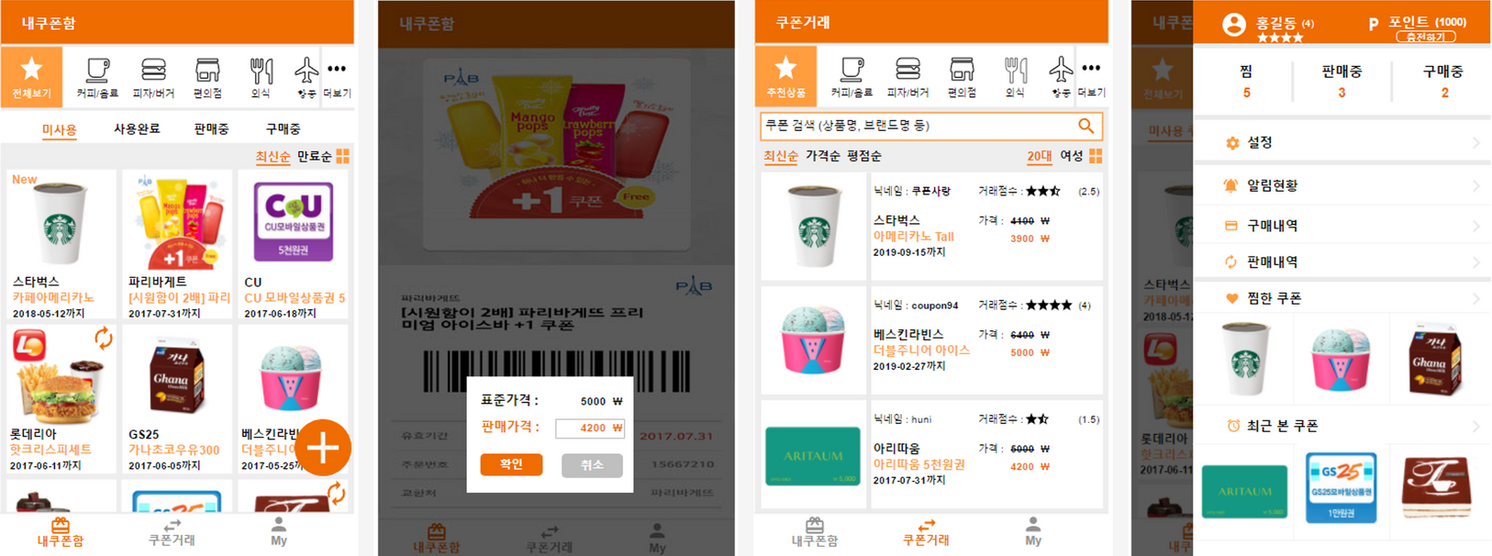The image size is (1492, 556).
Task: Open the chevron on the 설정 row
Action: click(x=1476, y=144)
